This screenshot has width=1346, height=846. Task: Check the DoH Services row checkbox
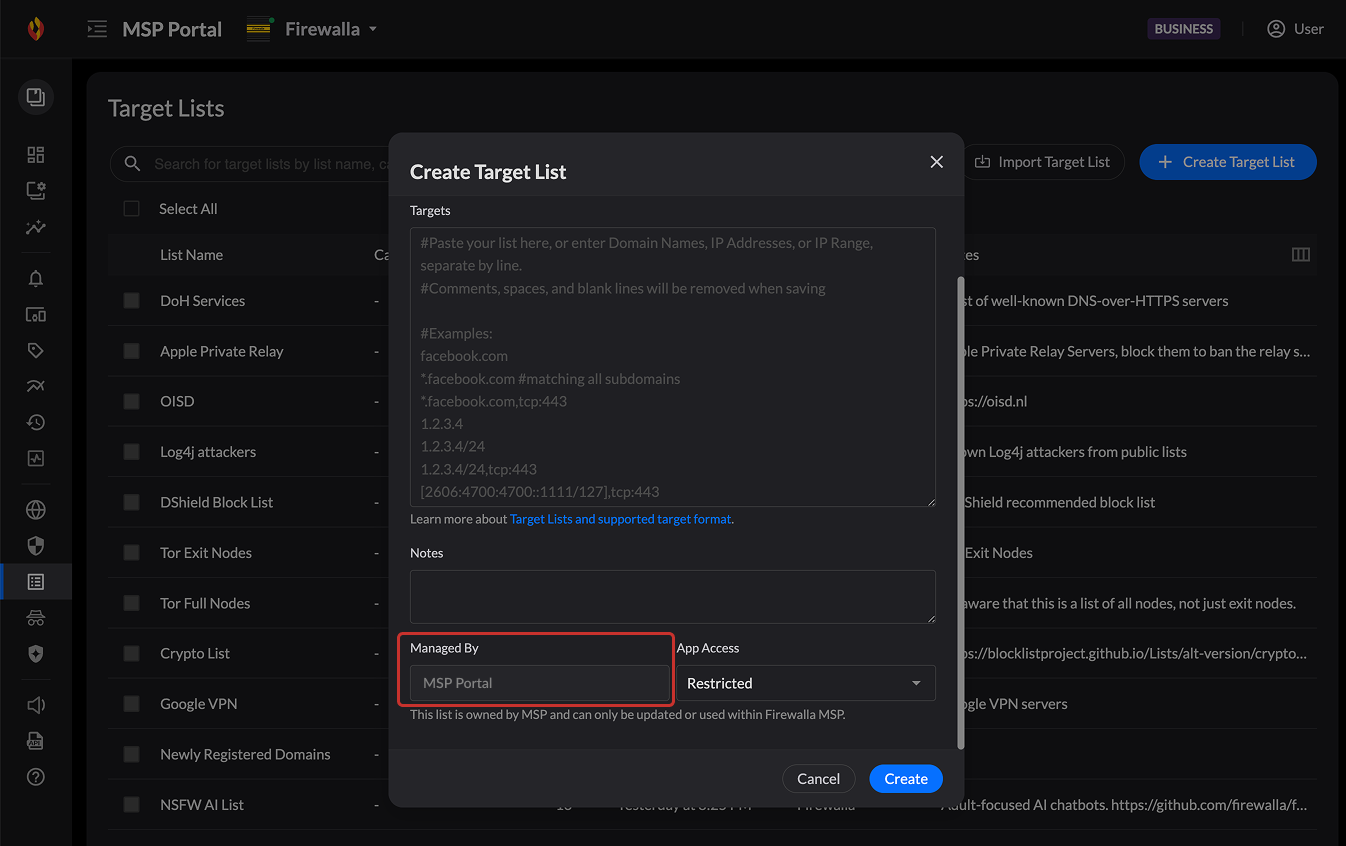click(x=132, y=301)
